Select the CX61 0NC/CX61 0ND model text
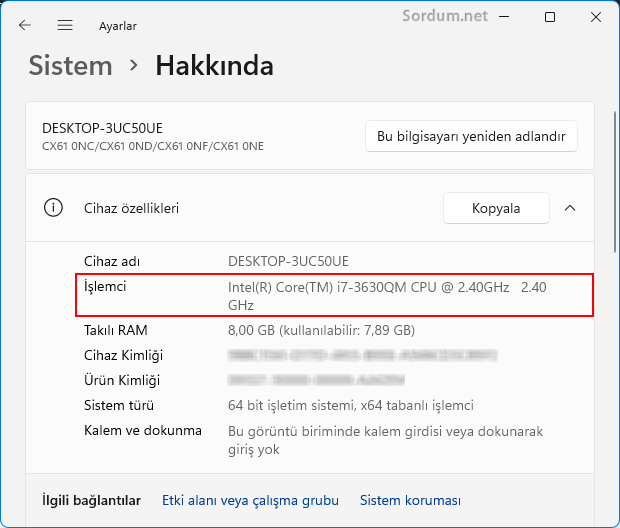 [x=153, y=146]
